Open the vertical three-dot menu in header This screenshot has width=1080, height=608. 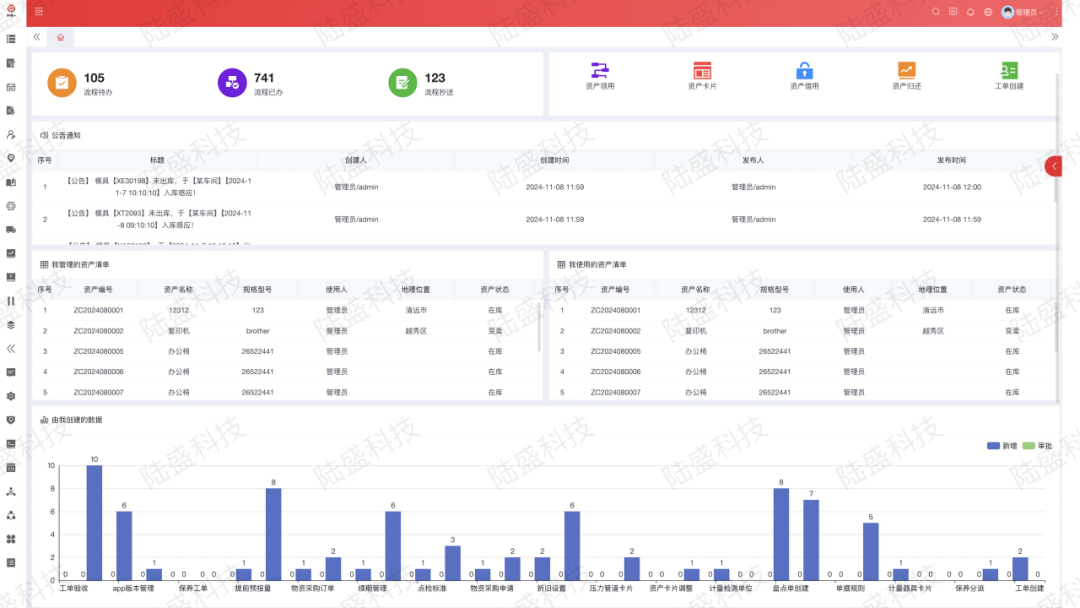tap(1056, 12)
